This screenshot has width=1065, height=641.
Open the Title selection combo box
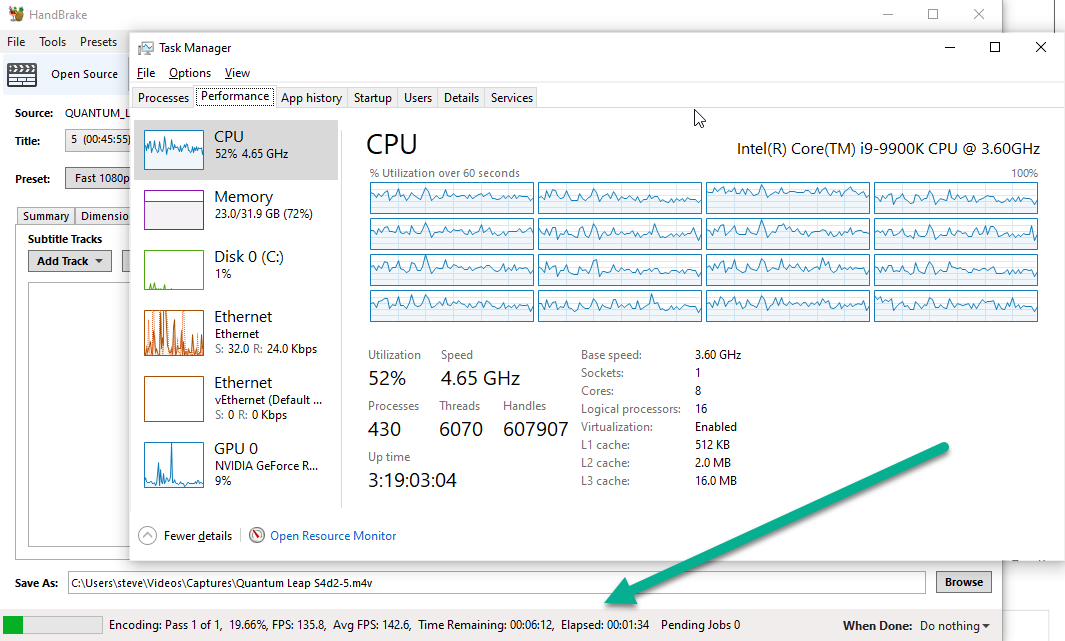[98, 140]
